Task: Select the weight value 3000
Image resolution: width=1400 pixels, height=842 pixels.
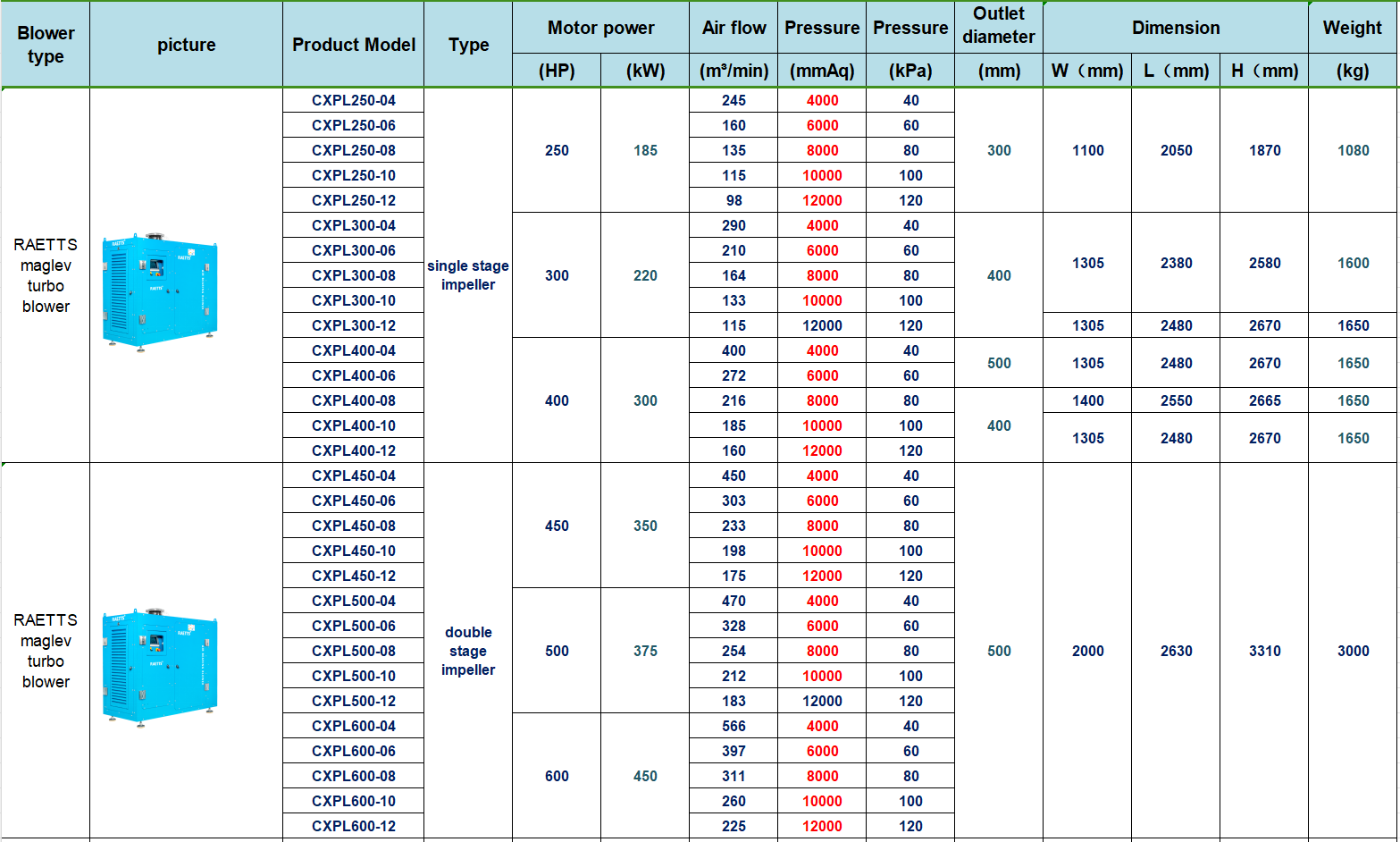Action: 1353,651
